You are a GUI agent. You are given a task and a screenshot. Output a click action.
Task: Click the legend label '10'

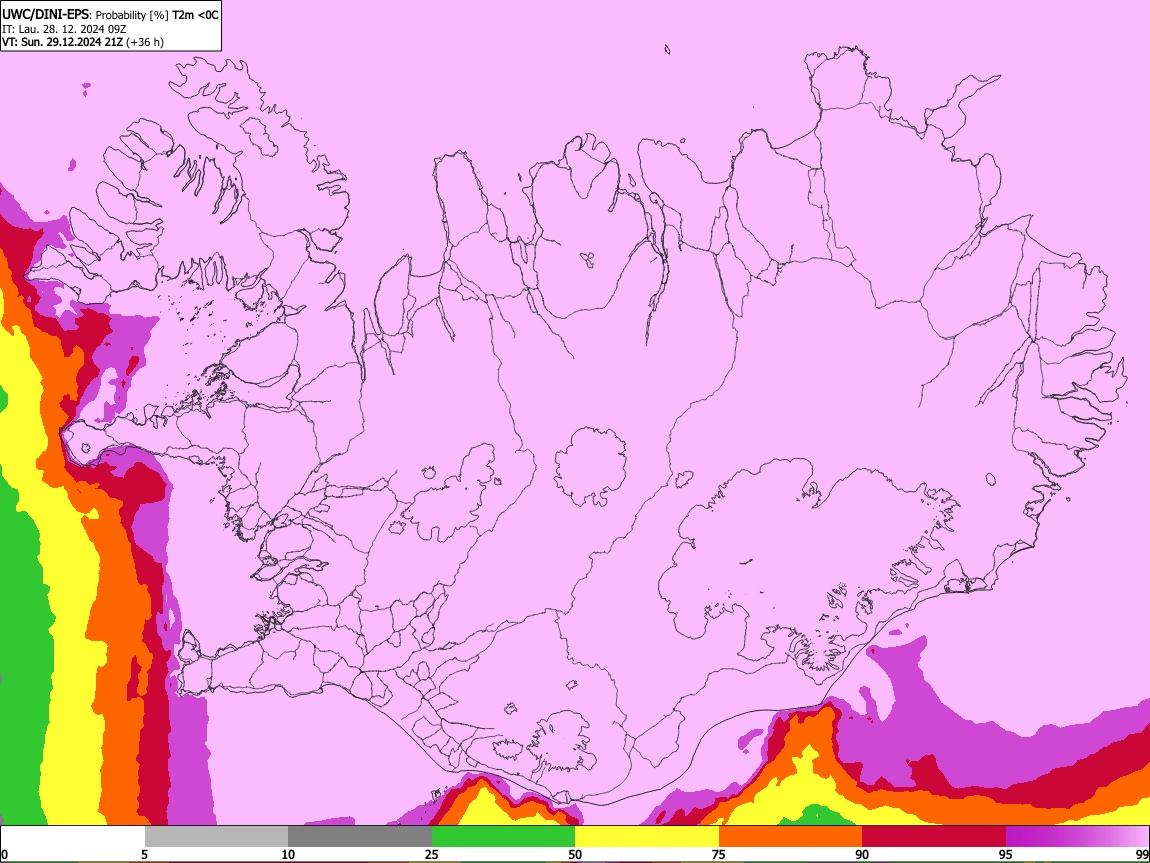(x=288, y=855)
